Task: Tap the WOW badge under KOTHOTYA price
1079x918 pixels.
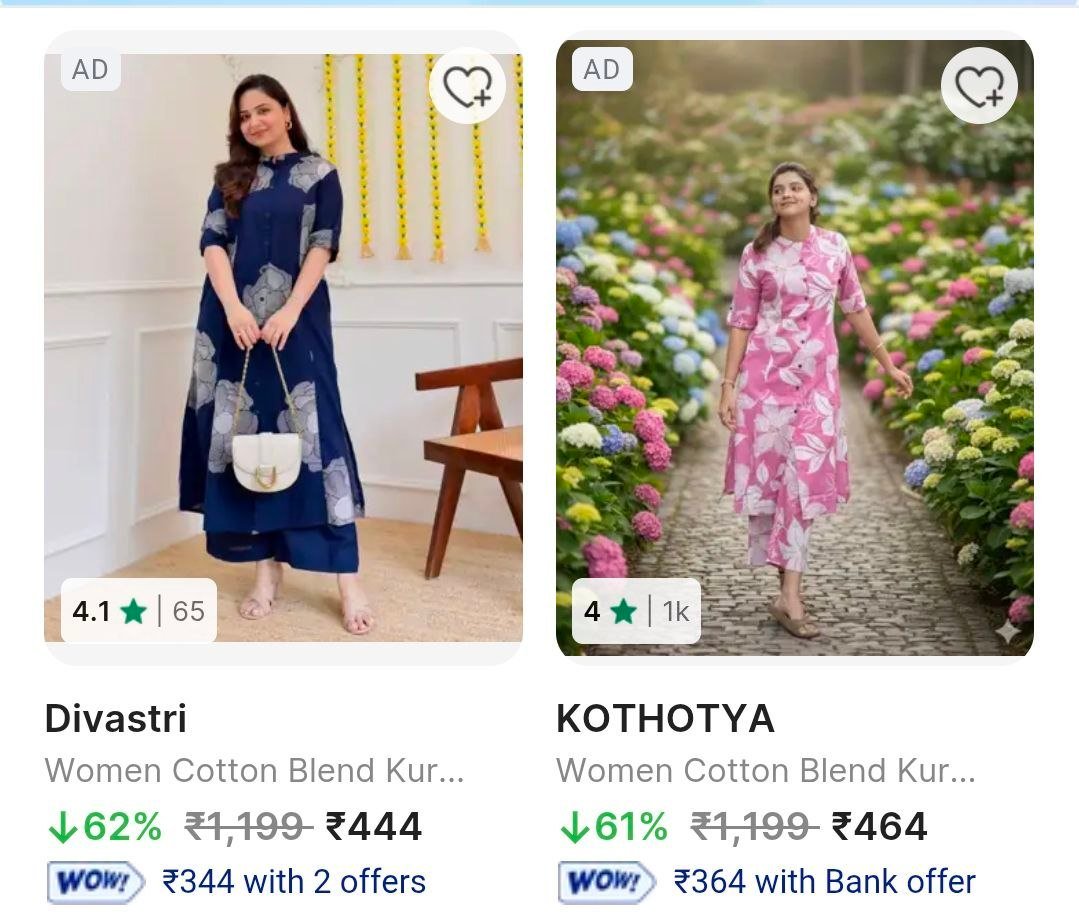Action: coord(607,882)
